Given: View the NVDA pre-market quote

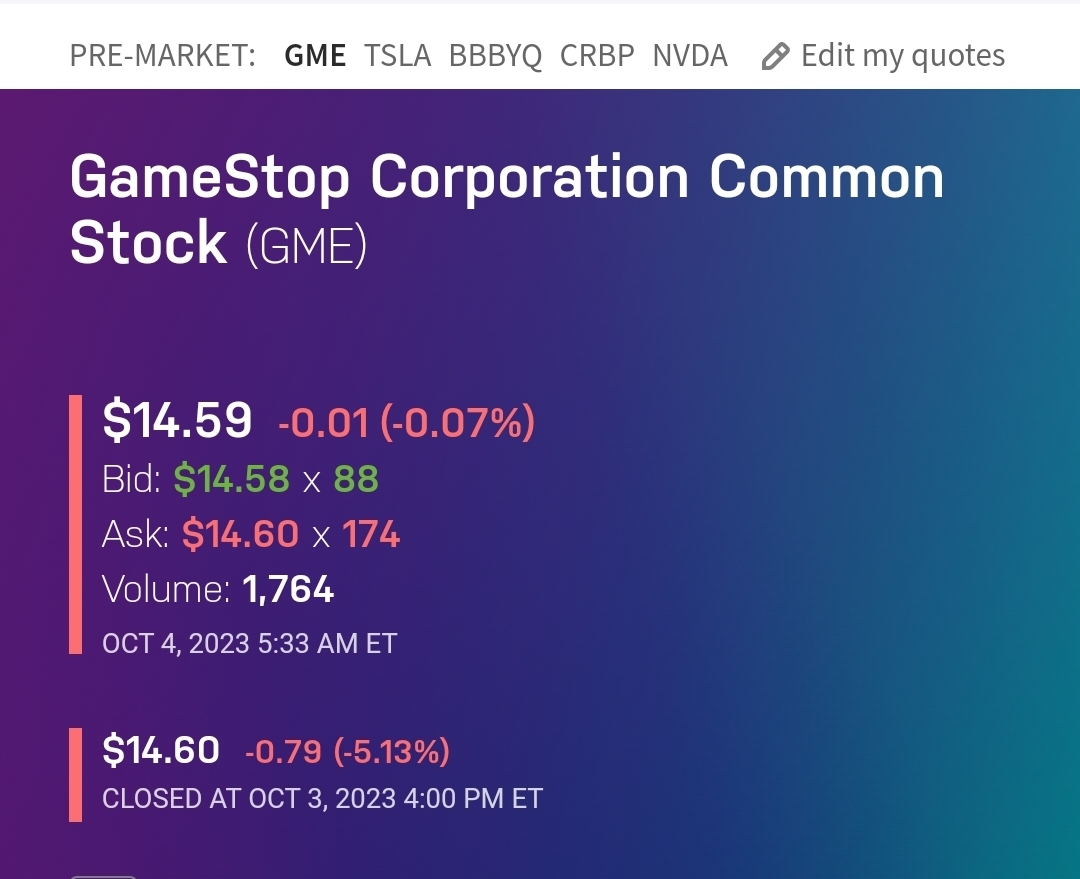Looking at the screenshot, I should (x=690, y=56).
